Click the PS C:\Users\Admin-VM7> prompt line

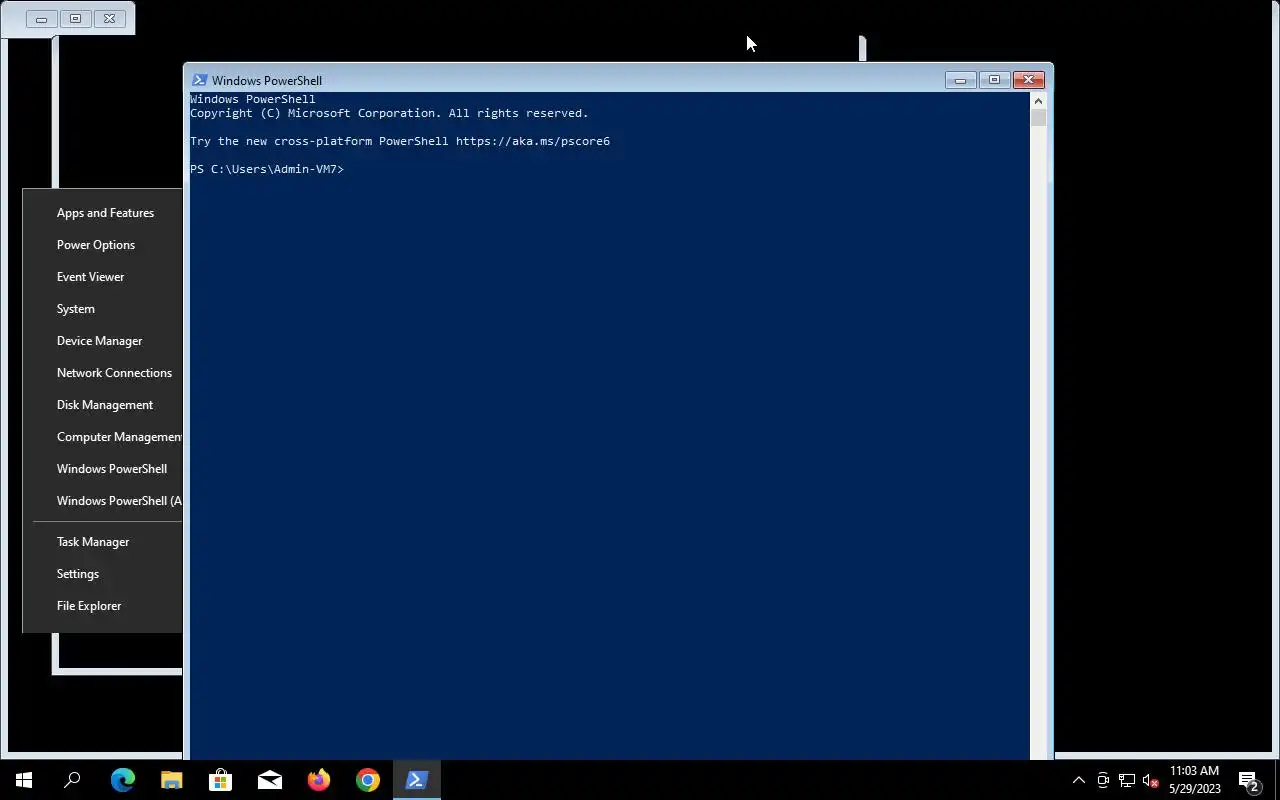coord(267,169)
